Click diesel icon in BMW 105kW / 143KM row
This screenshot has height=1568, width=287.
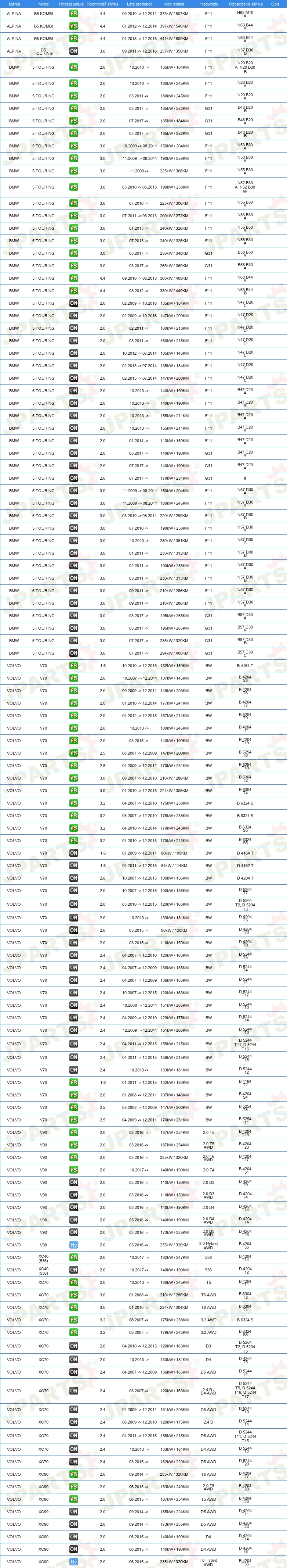(73, 353)
